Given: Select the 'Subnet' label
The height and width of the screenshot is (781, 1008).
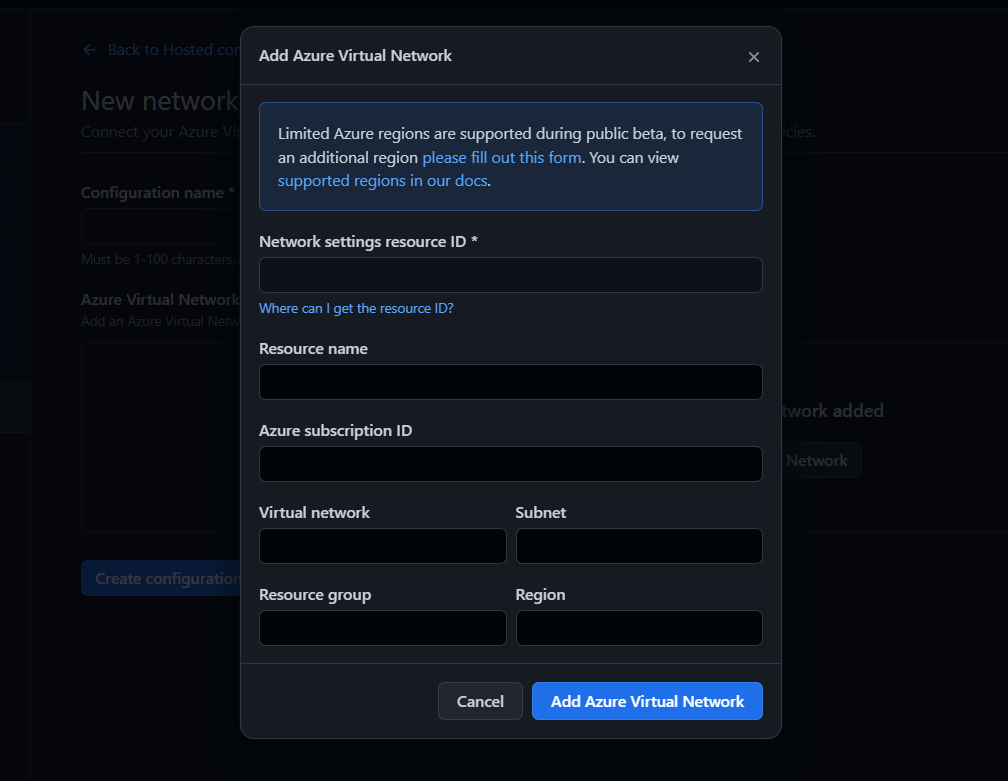Looking at the screenshot, I should (541, 513).
